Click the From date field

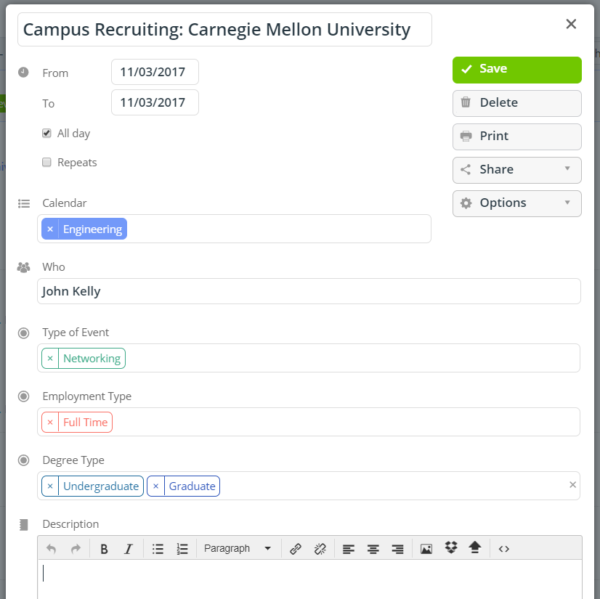(155, 72)
